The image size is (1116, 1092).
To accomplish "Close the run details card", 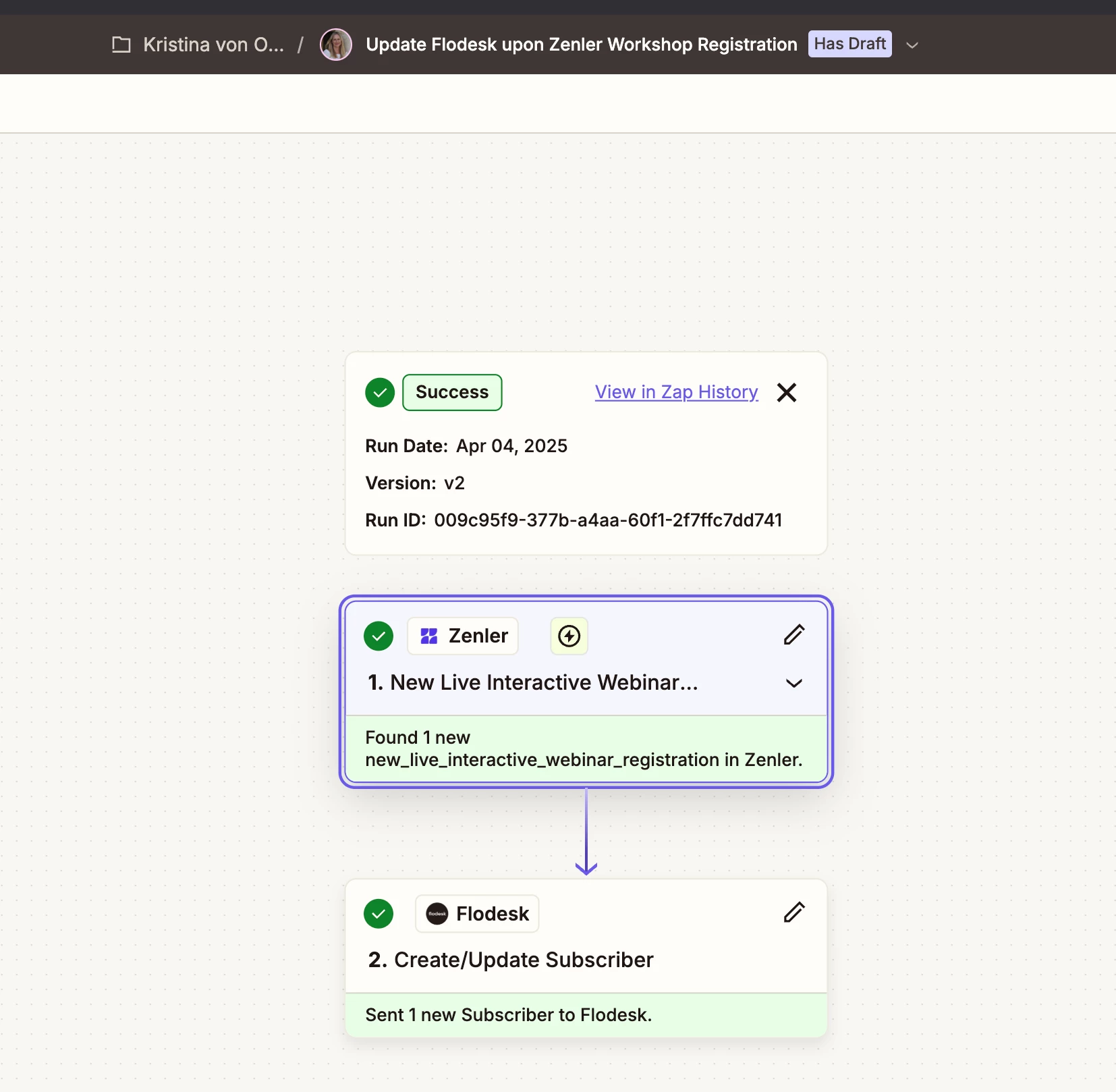I will (787, 392).
